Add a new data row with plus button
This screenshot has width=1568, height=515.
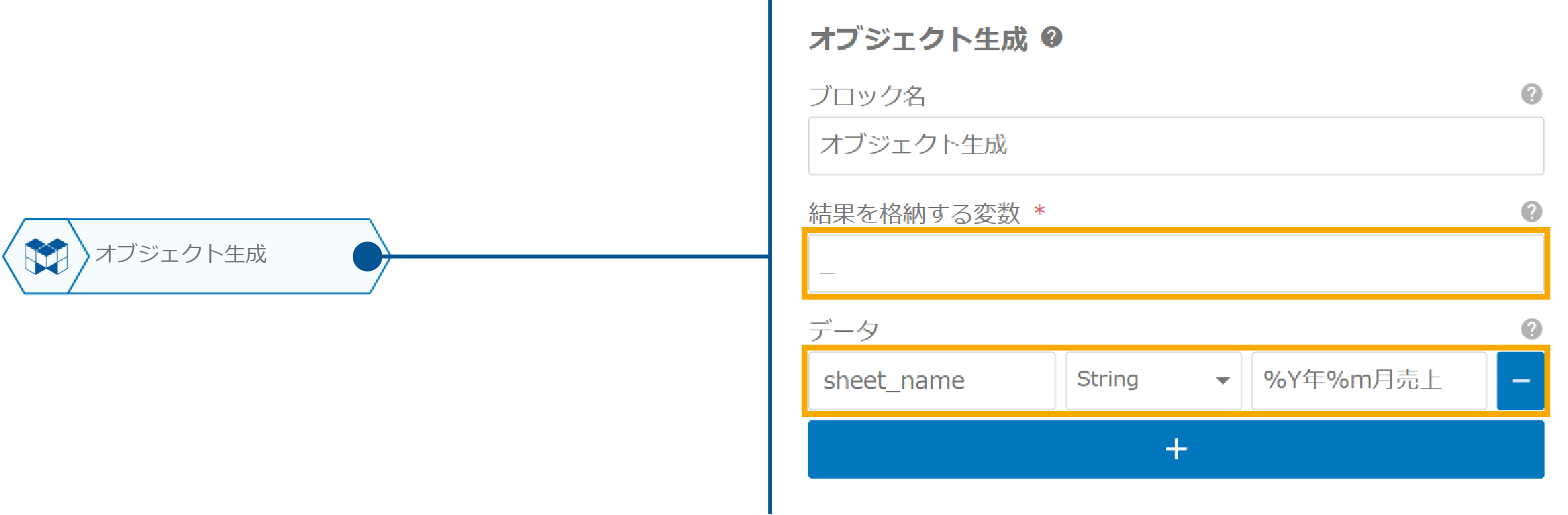(1176, 449)
